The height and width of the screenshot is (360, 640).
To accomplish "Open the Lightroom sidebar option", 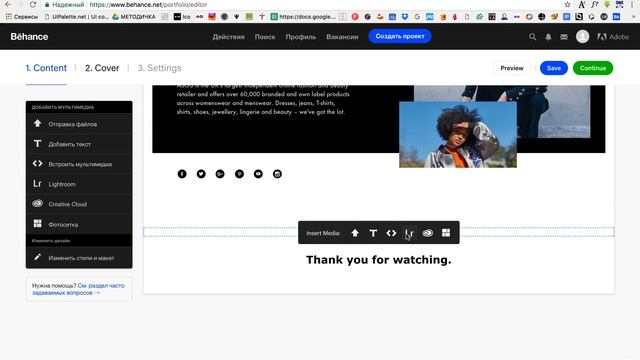I will coord(79,184).
